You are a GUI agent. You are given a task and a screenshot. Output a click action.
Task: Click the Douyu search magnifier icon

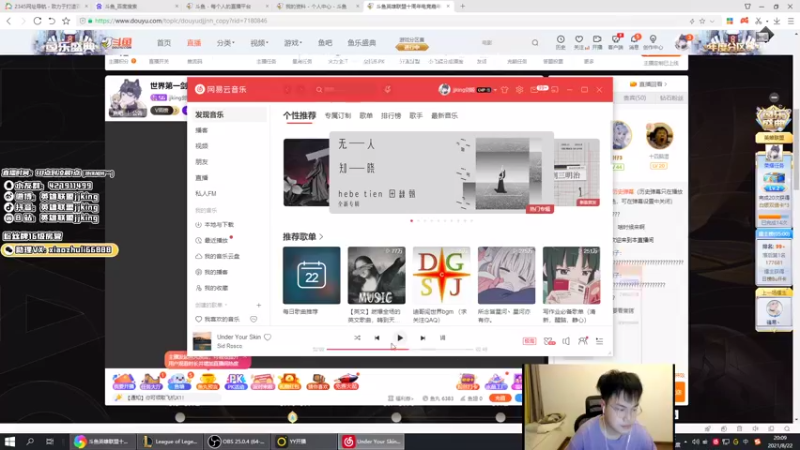[535, 43]
